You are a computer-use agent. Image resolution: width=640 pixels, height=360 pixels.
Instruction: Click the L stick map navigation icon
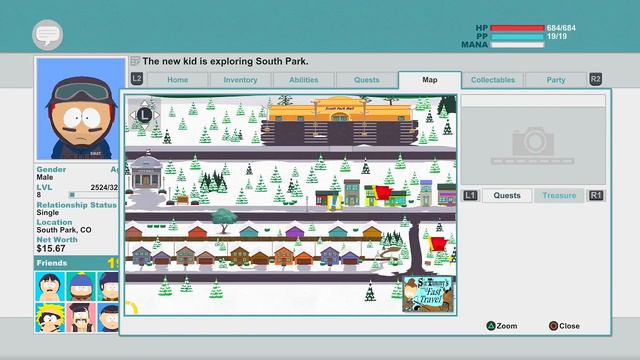click(144, 115)
